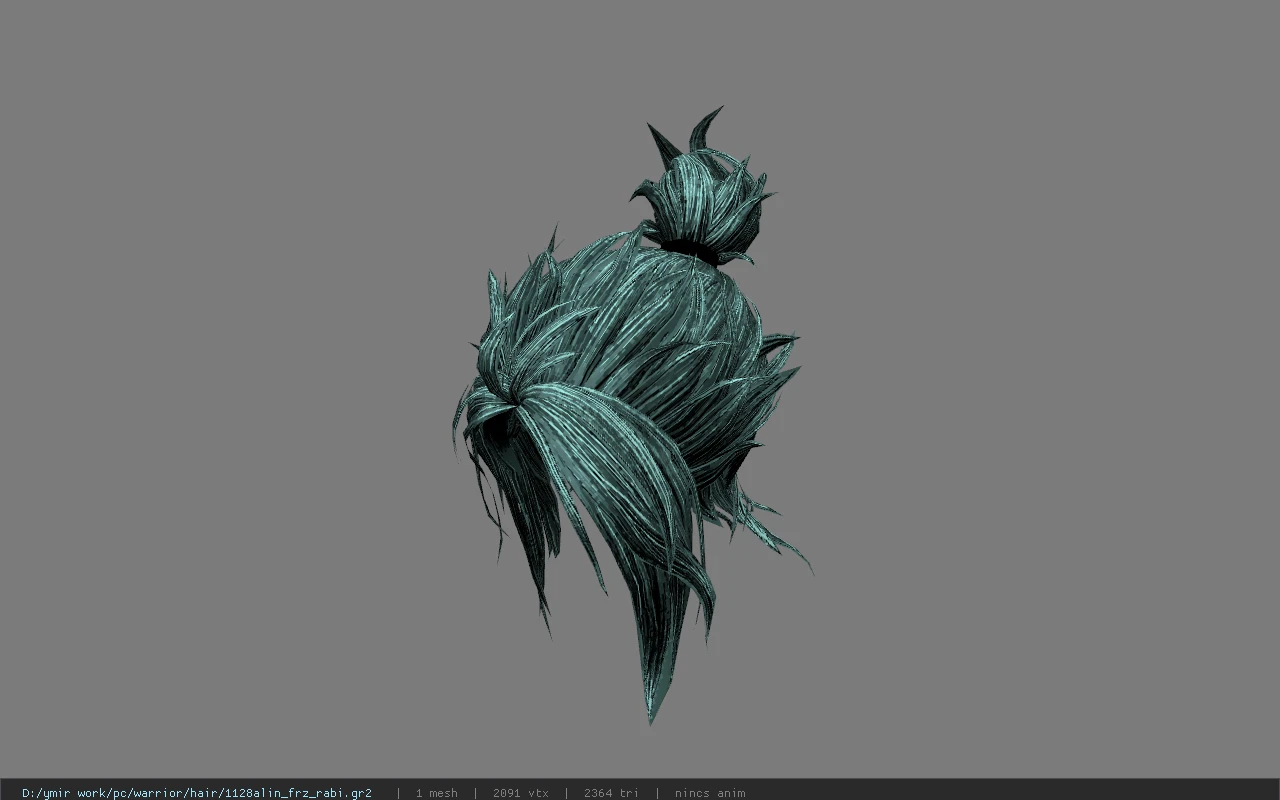1280x800 pixels.
Task: Click the 'nincs anim' status text
Action: click(710, 793)
